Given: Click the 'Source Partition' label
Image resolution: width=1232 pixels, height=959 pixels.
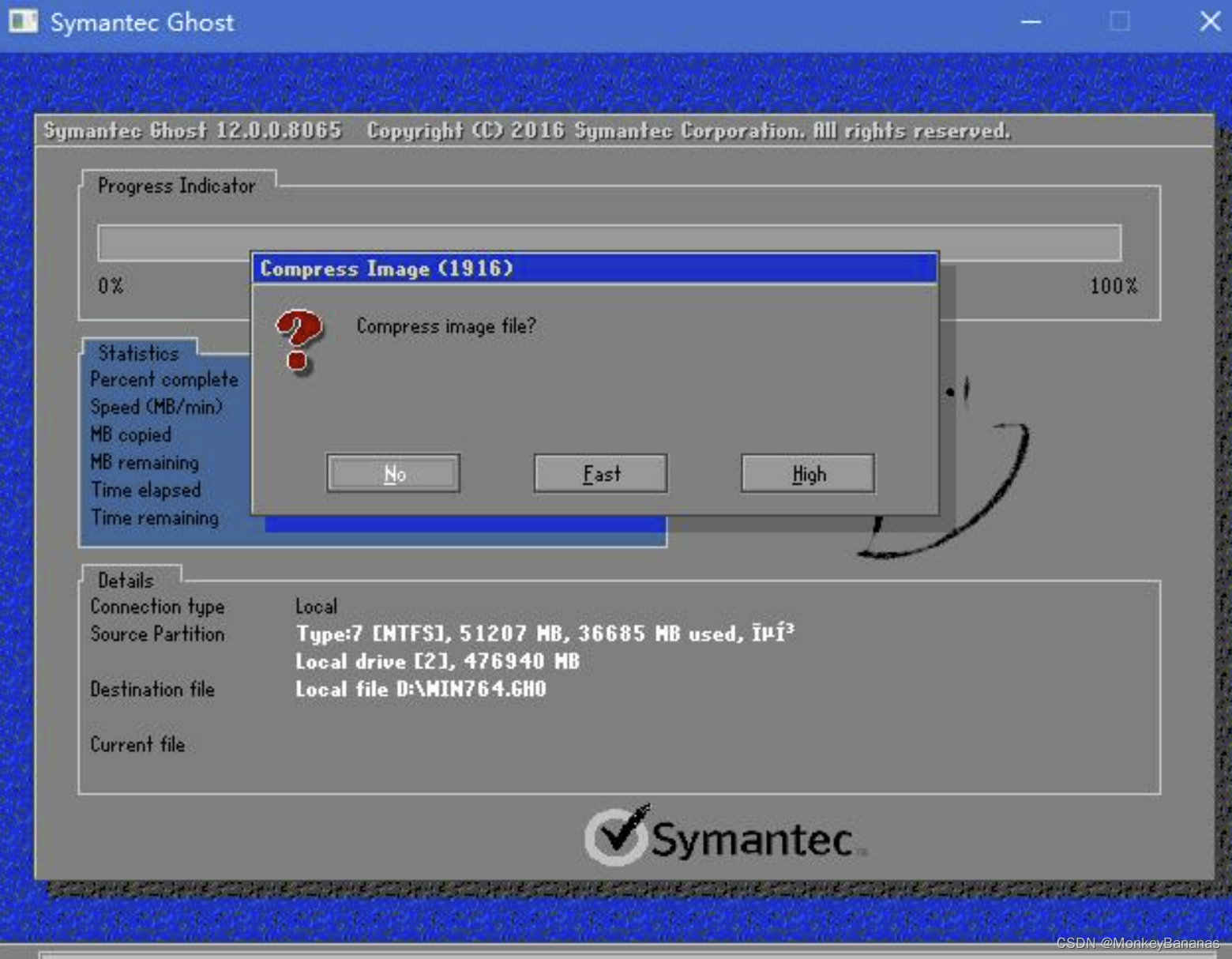Looking at the screenshot, I should point(157,634).
